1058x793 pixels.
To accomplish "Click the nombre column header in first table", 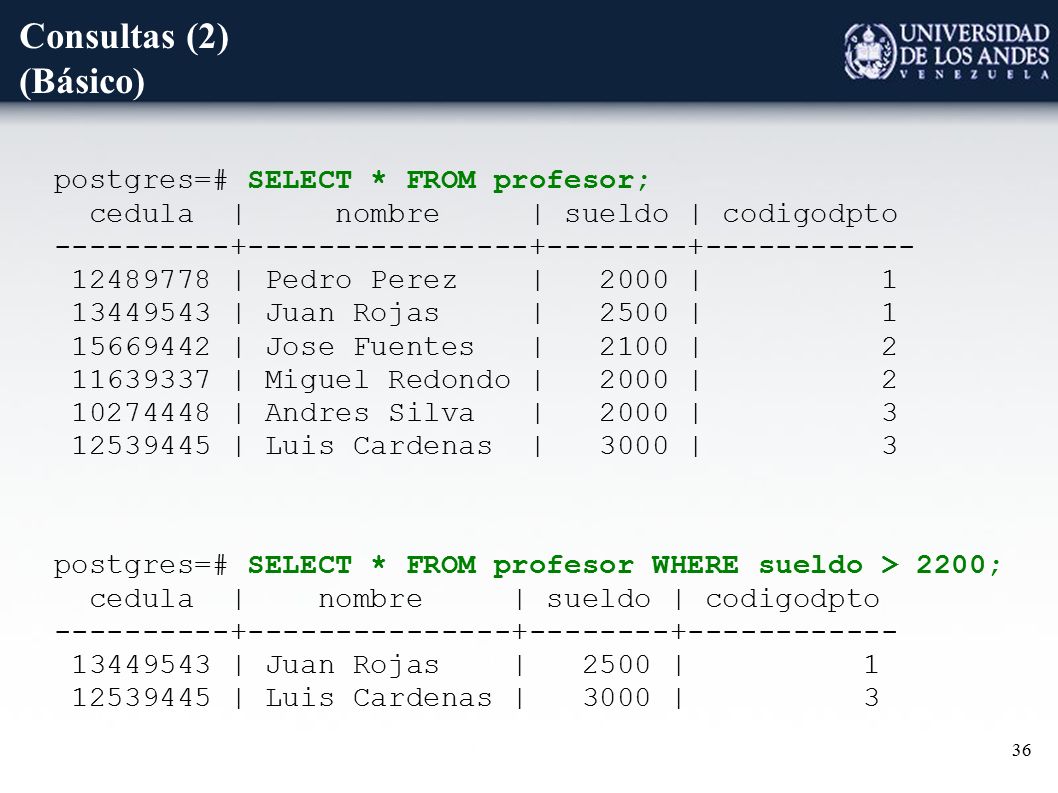I will coord(387,214).
